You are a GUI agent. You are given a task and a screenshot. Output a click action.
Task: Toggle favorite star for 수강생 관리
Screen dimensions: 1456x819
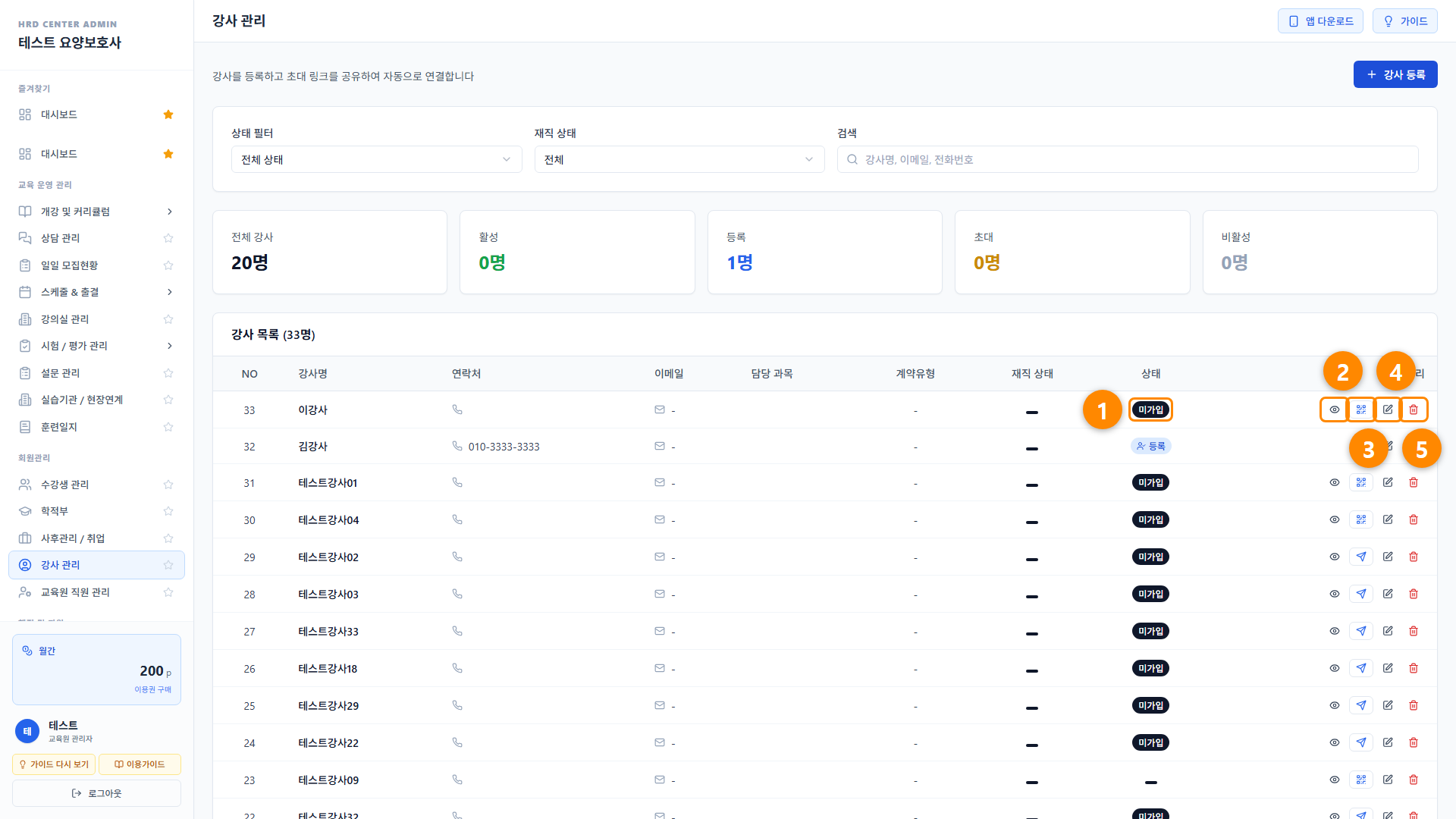(x=168, y=485)
